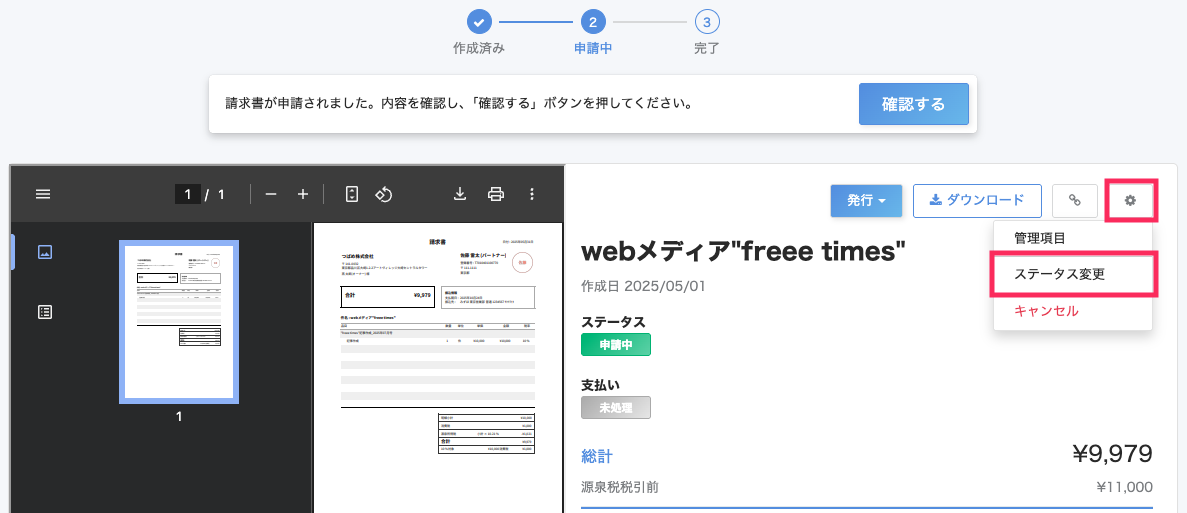
Task: Click the completed step one checkmark
Action: [478, 22]
